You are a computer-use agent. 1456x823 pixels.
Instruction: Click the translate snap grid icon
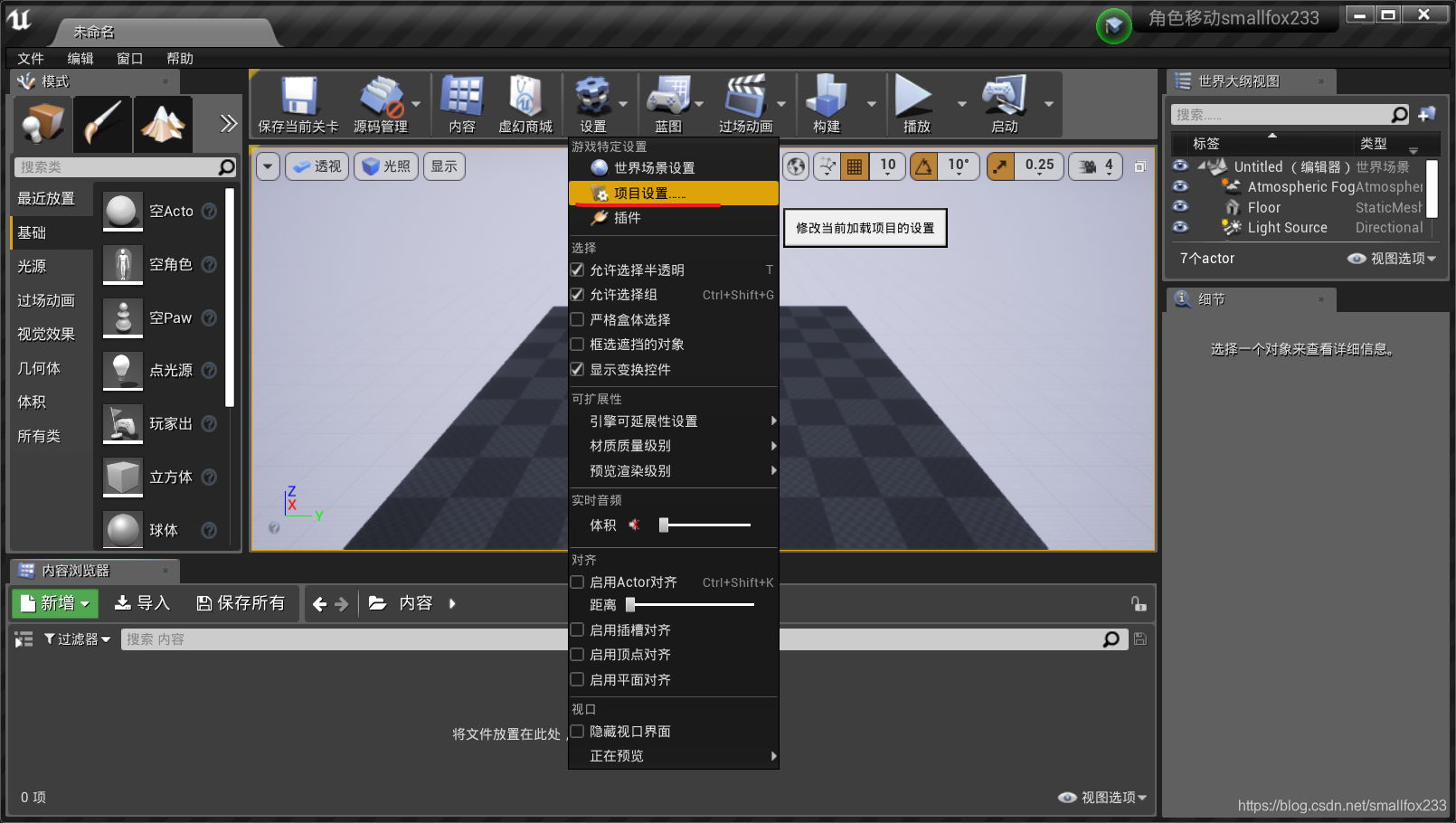854,166
